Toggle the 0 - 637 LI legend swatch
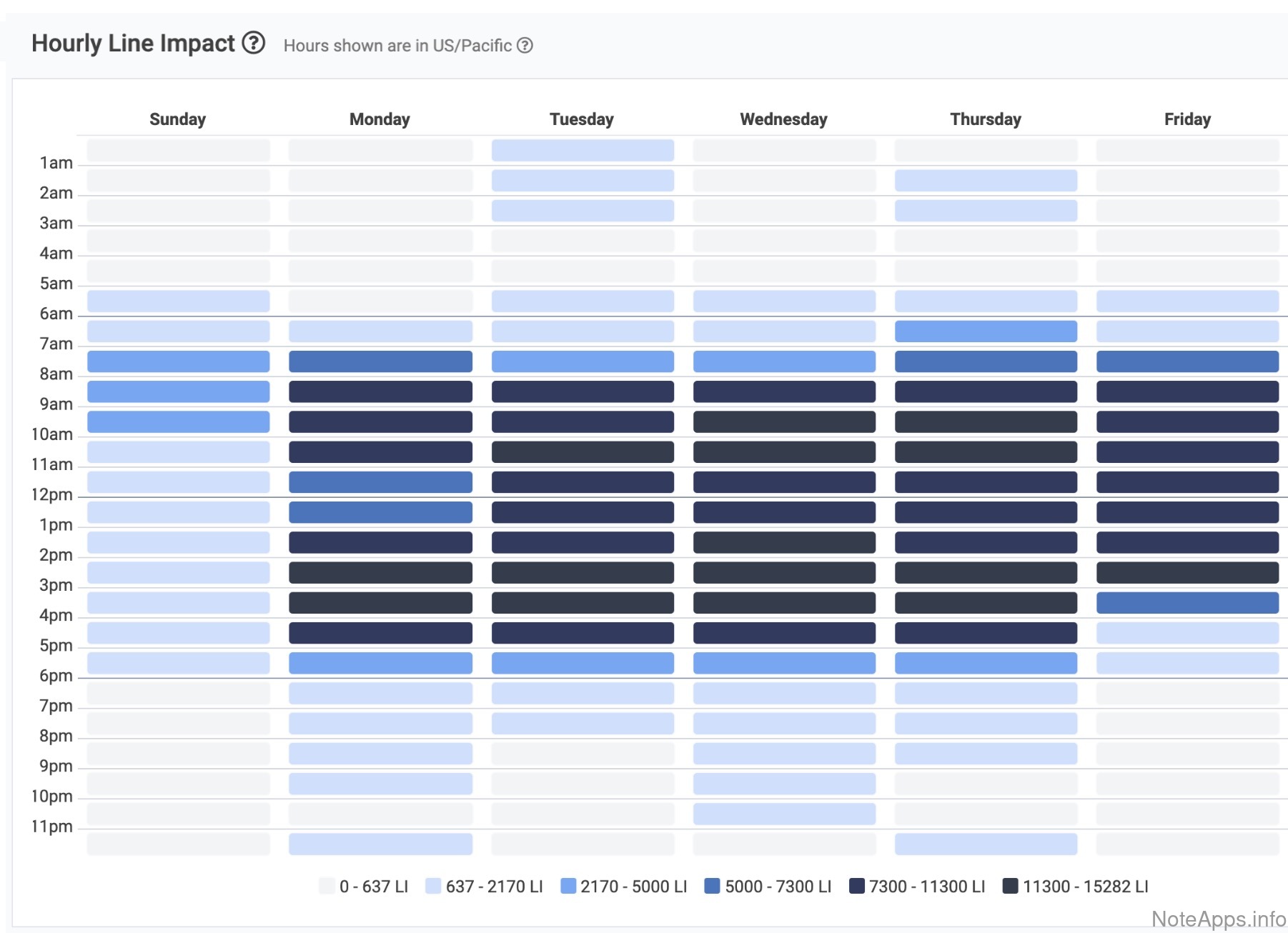The image size is (1288, 933). coord(327,886)
